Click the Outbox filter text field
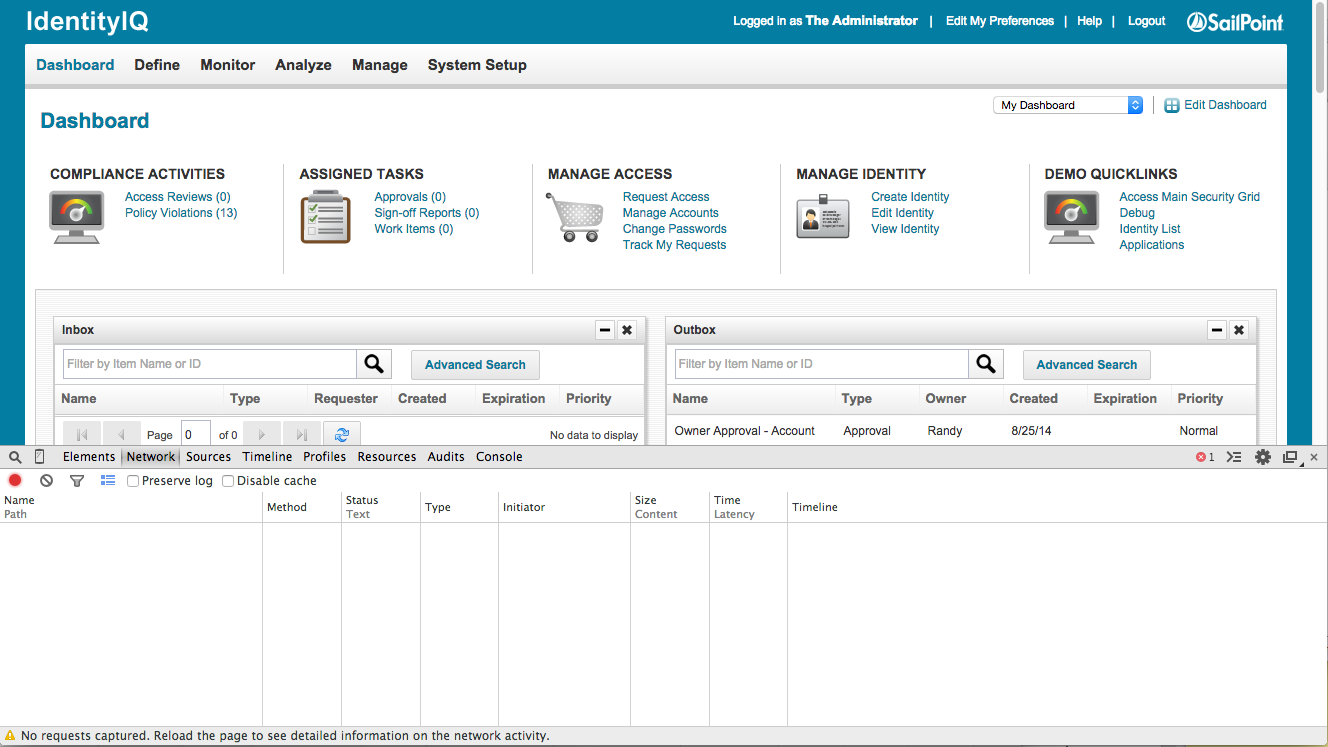Image resolution: width=1328 pixels, height=747 pixels. point(821,364)
